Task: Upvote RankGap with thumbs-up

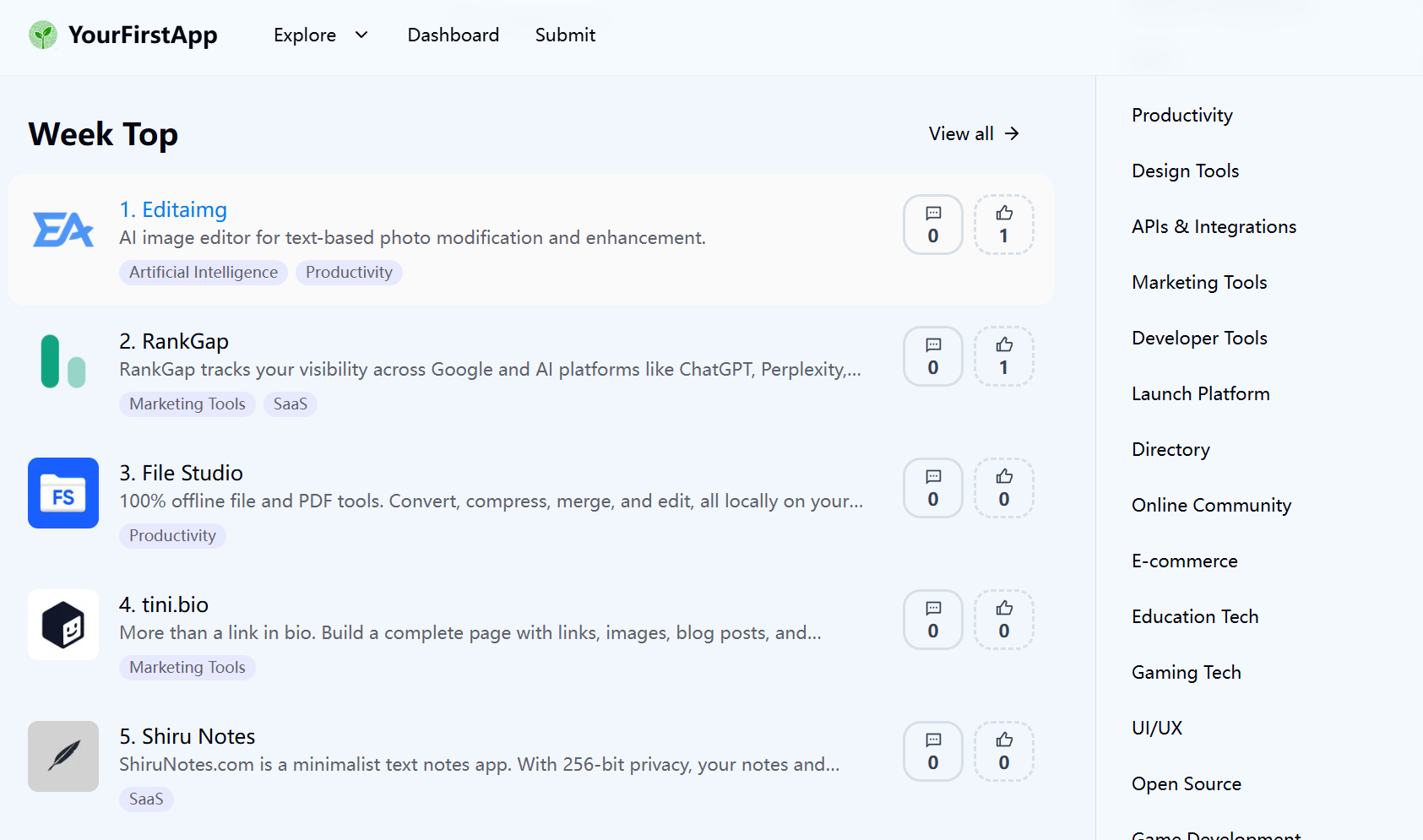Action: pyautogui.click(x=1004, y=356)
